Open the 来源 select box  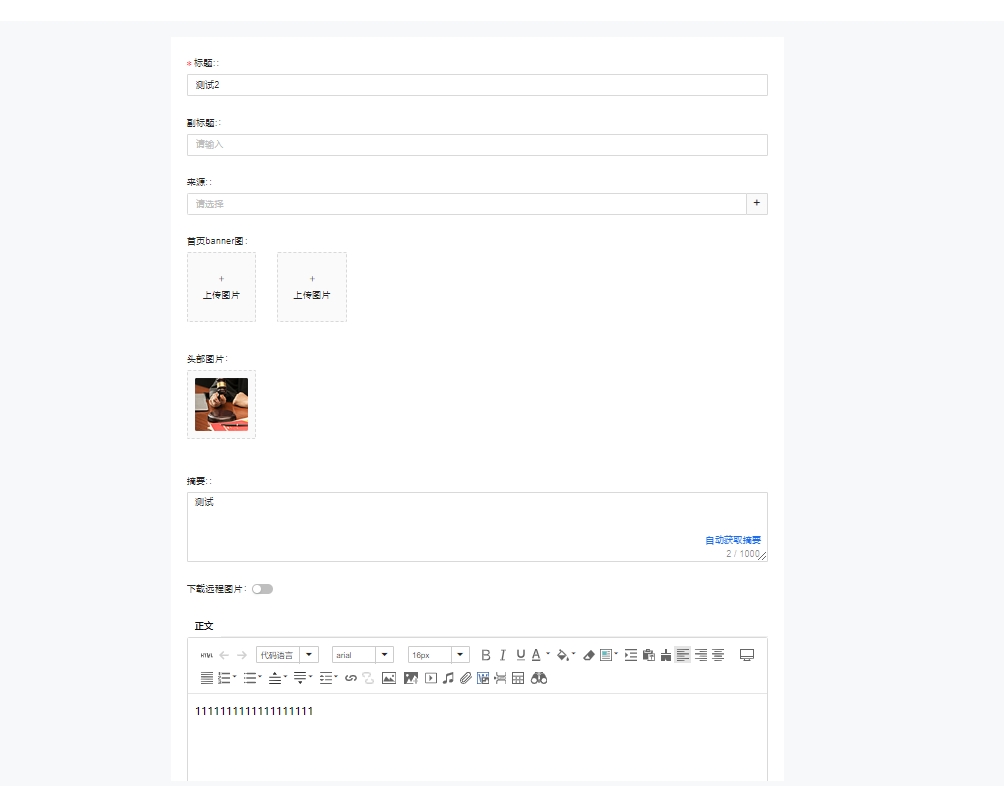click(x=466, y=204)
